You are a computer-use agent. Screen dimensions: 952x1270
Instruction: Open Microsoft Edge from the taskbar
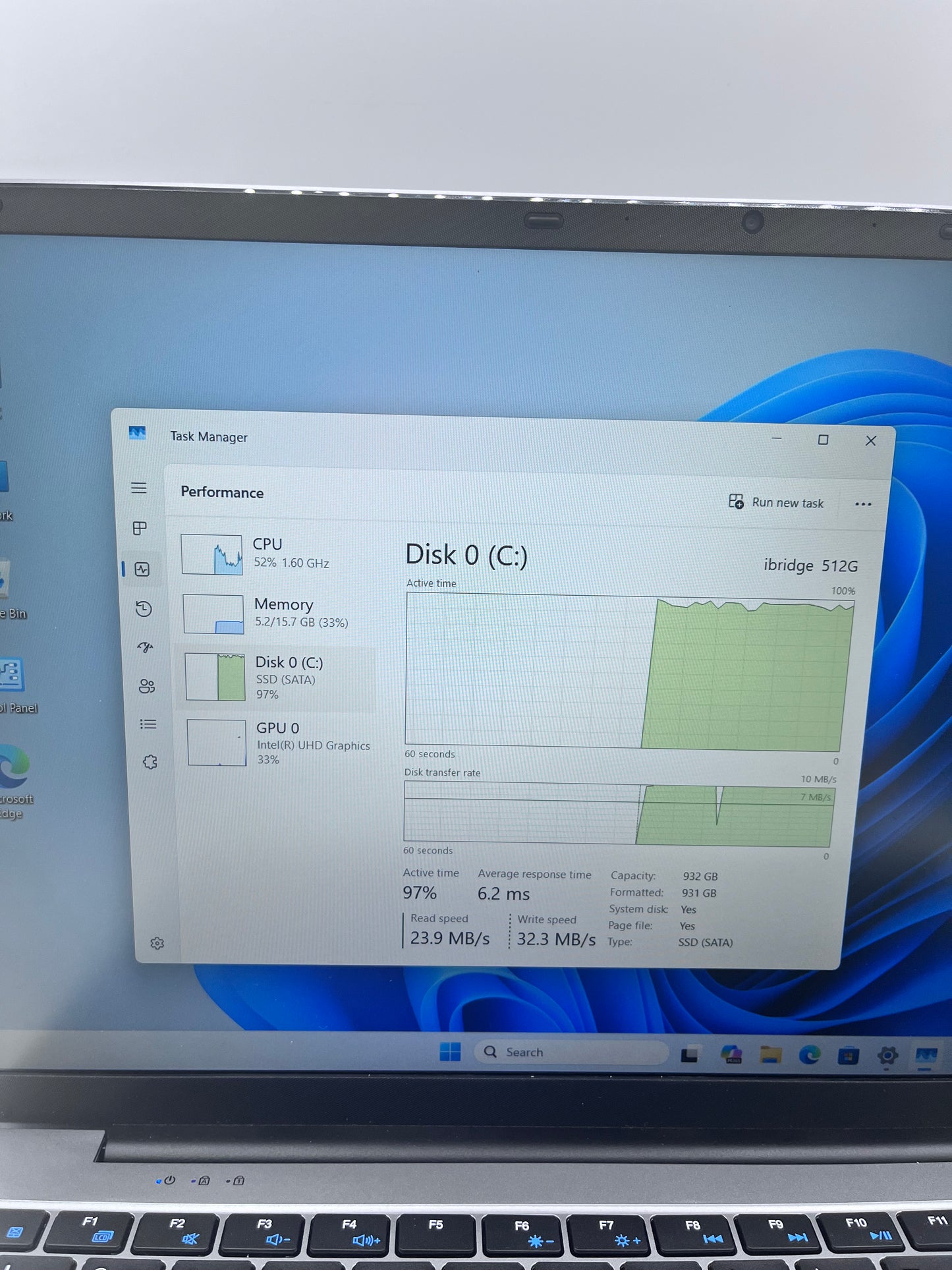pos(809,1055)
